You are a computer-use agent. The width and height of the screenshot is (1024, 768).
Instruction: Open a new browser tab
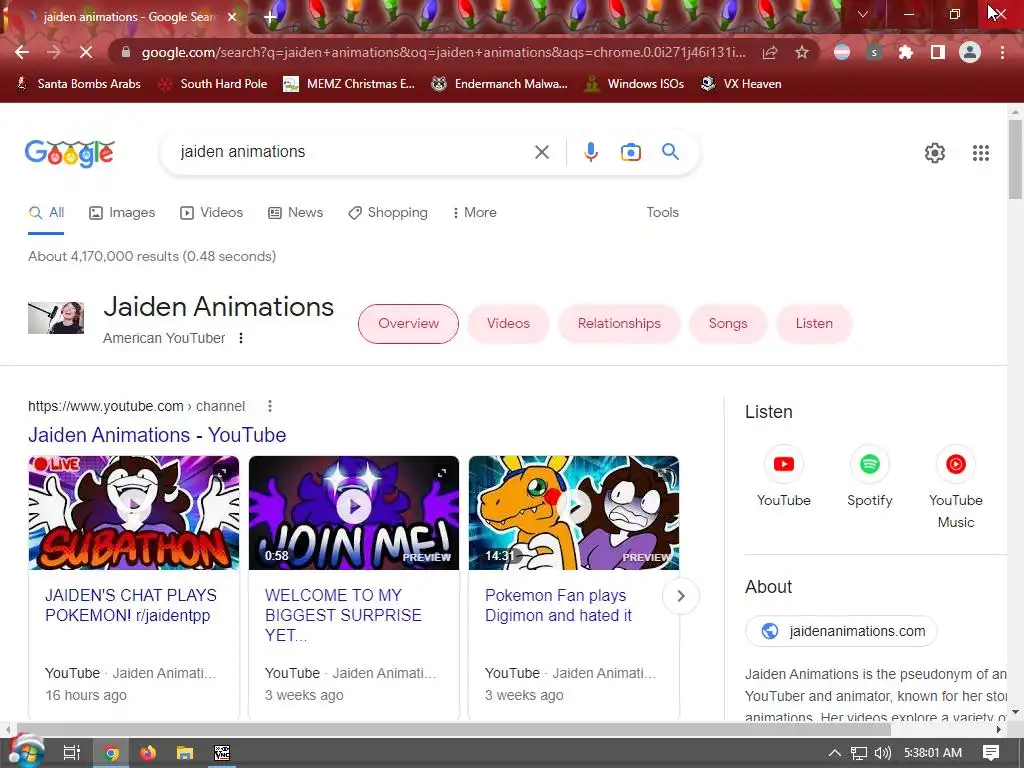[270, 17]
